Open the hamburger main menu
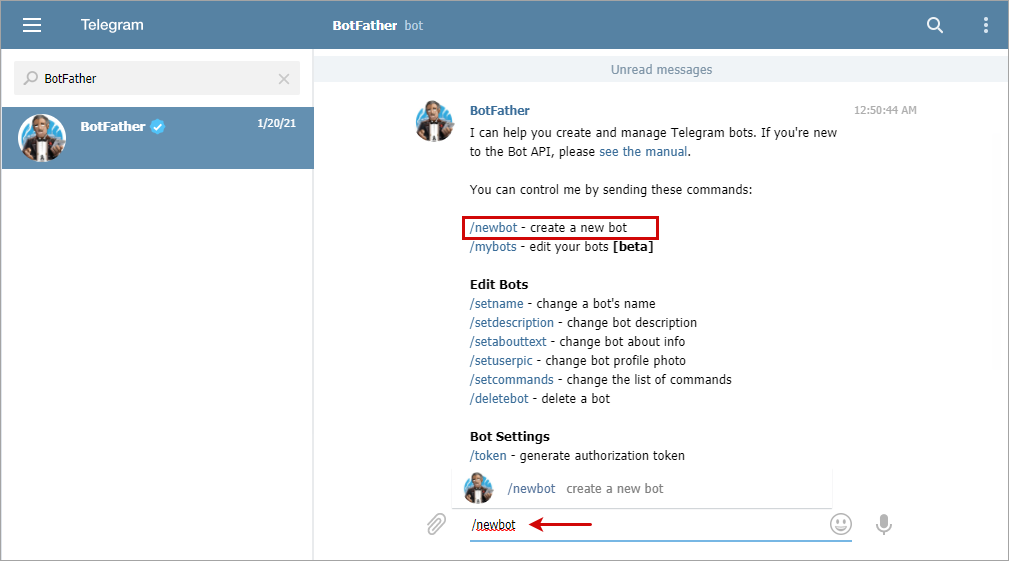Image resolution: width=1009 pixels, height=561 pixels. pos(32,25)
